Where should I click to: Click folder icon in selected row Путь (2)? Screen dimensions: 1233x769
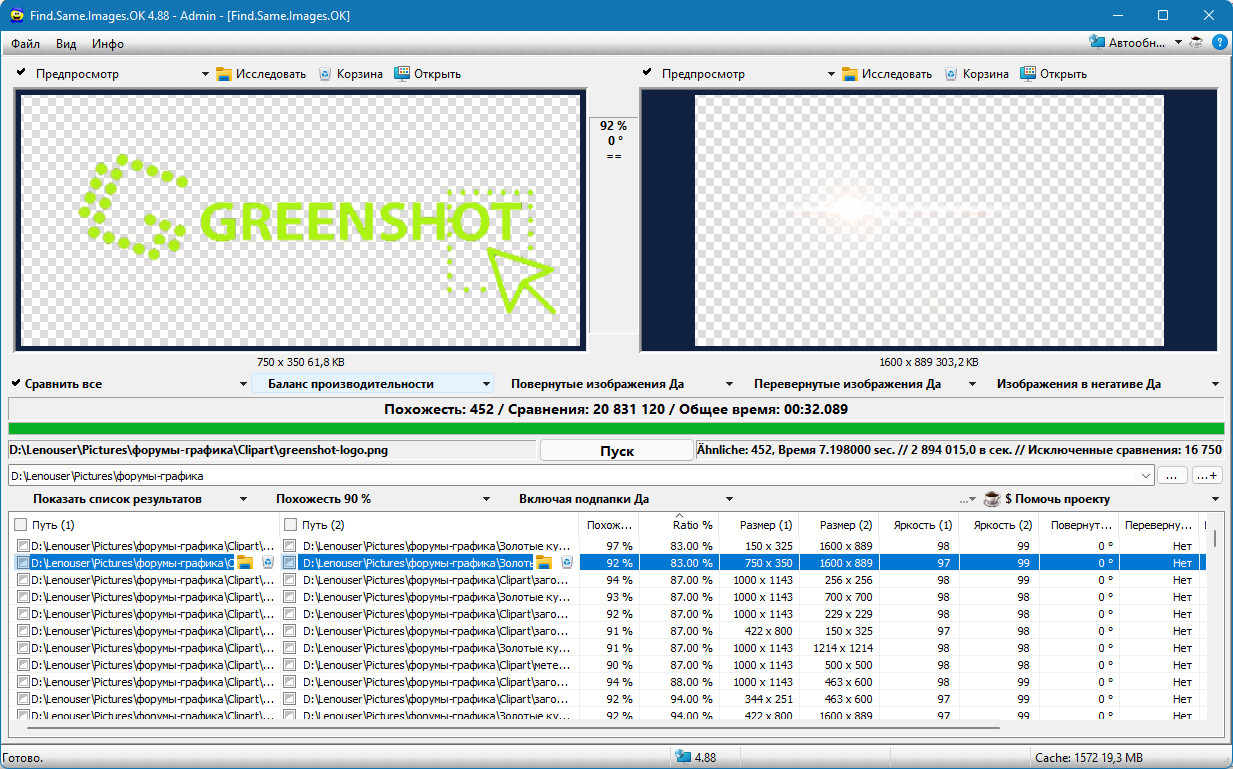(x=544, y=563)
